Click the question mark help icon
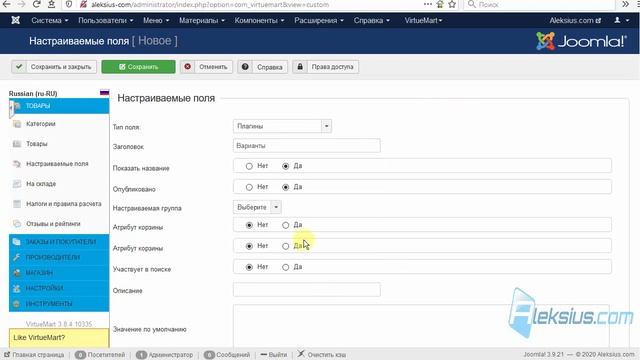 click(245, 67)
